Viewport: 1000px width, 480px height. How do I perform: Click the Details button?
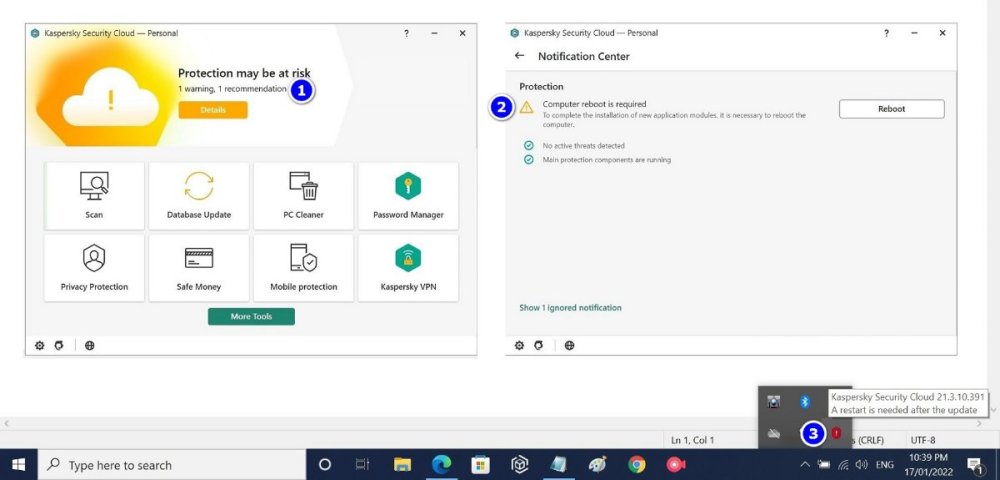[x=213, y=110]
